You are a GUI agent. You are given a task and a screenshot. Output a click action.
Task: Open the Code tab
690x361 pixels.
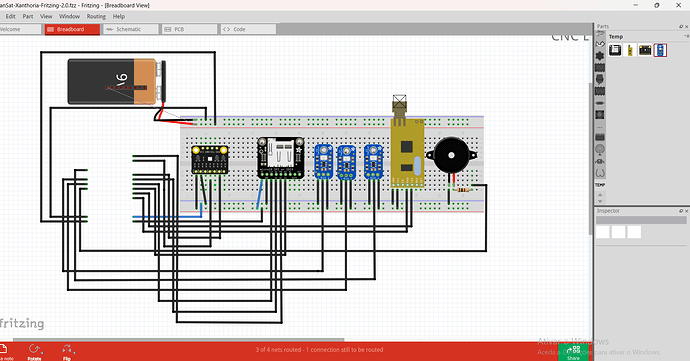click(248, 29)
